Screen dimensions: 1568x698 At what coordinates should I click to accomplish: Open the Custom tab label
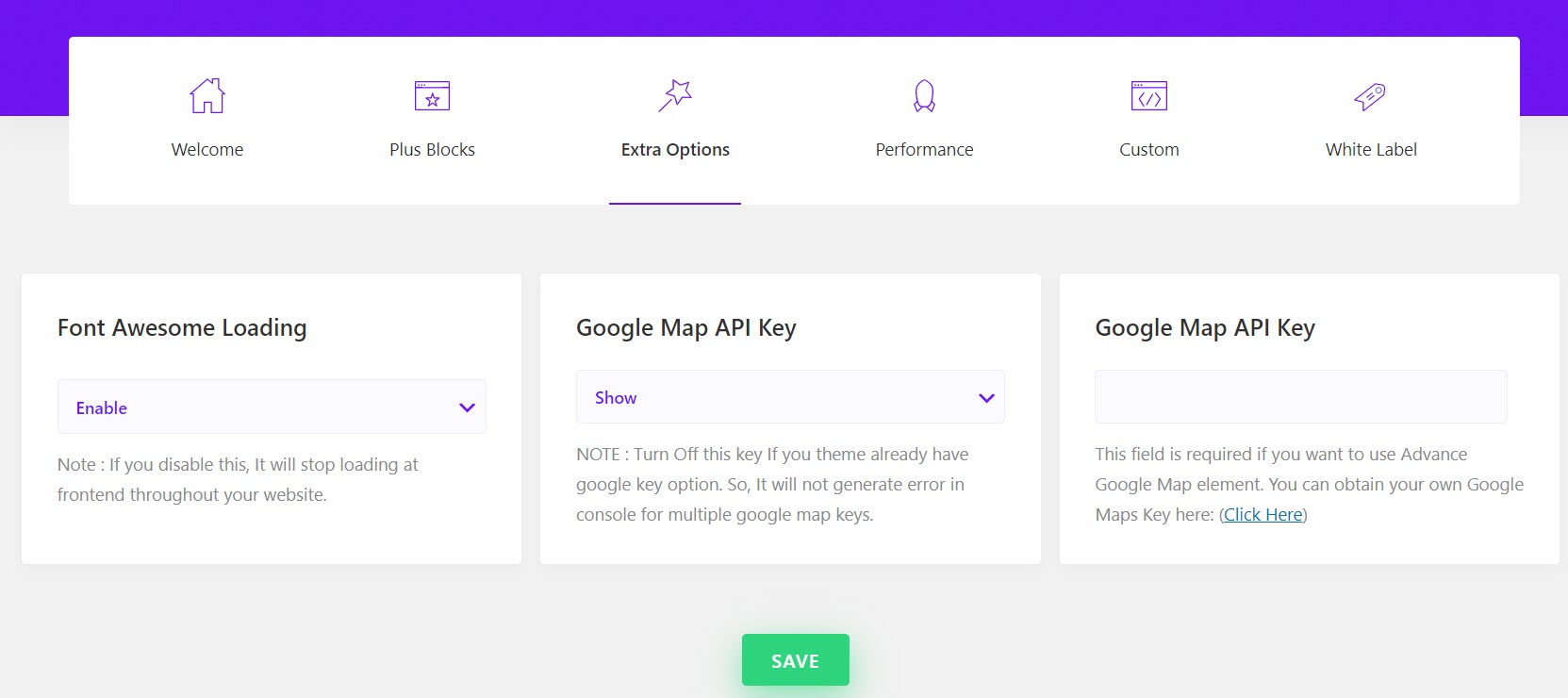pyautogui.click(x=1148, y=149)
